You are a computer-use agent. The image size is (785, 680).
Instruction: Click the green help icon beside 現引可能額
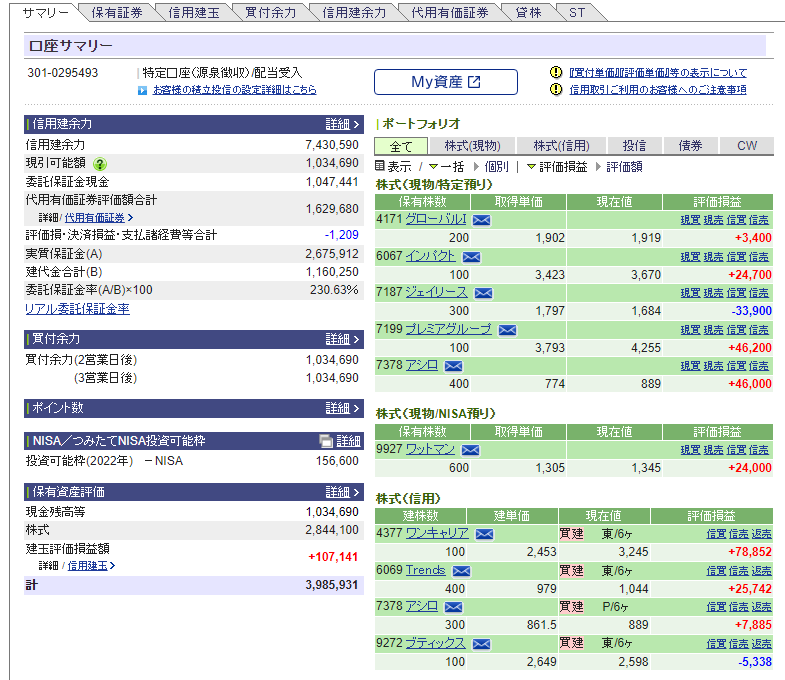tap(100, 164)
